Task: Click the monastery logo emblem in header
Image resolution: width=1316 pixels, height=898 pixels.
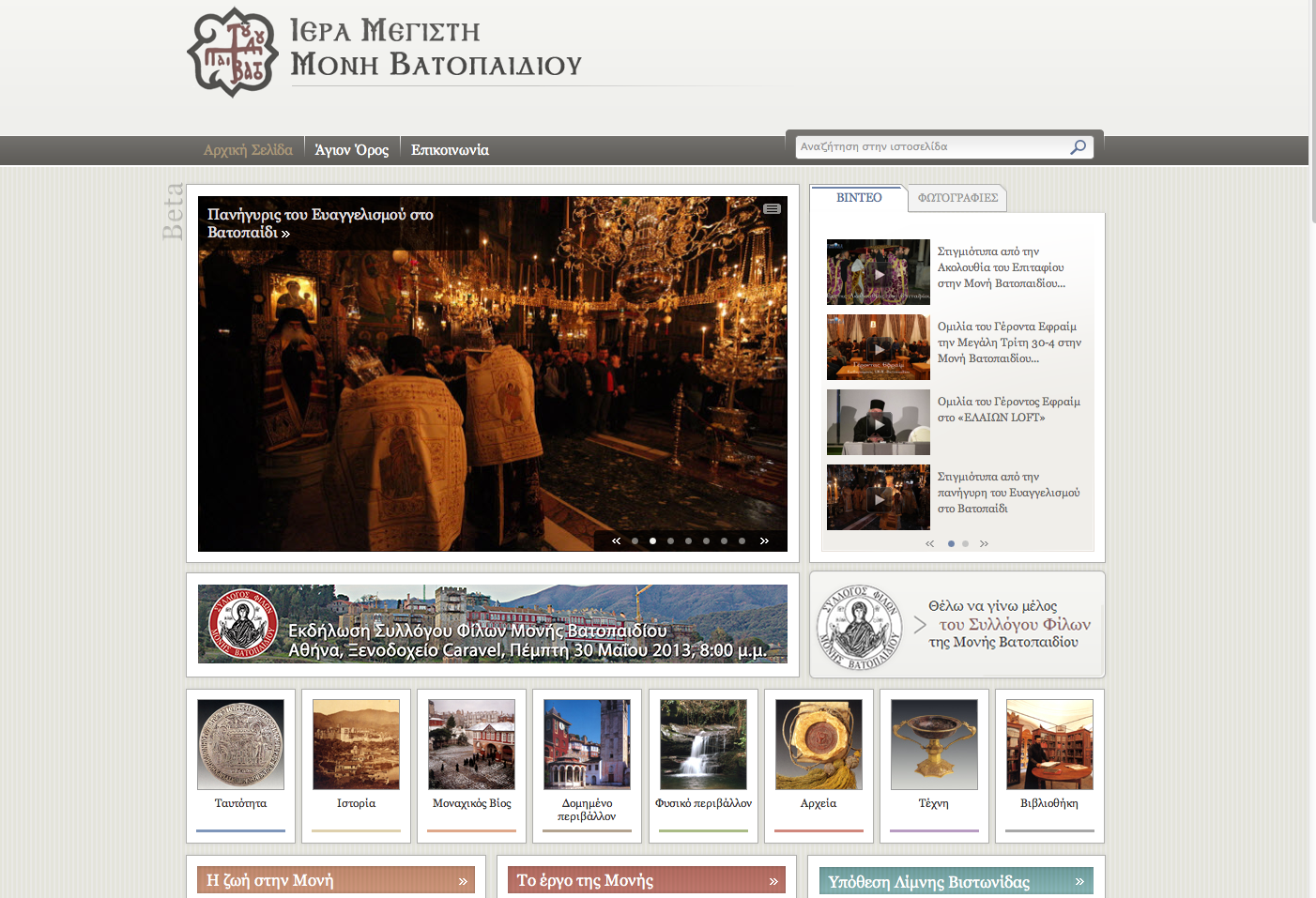Action: (x=232, y=53)
